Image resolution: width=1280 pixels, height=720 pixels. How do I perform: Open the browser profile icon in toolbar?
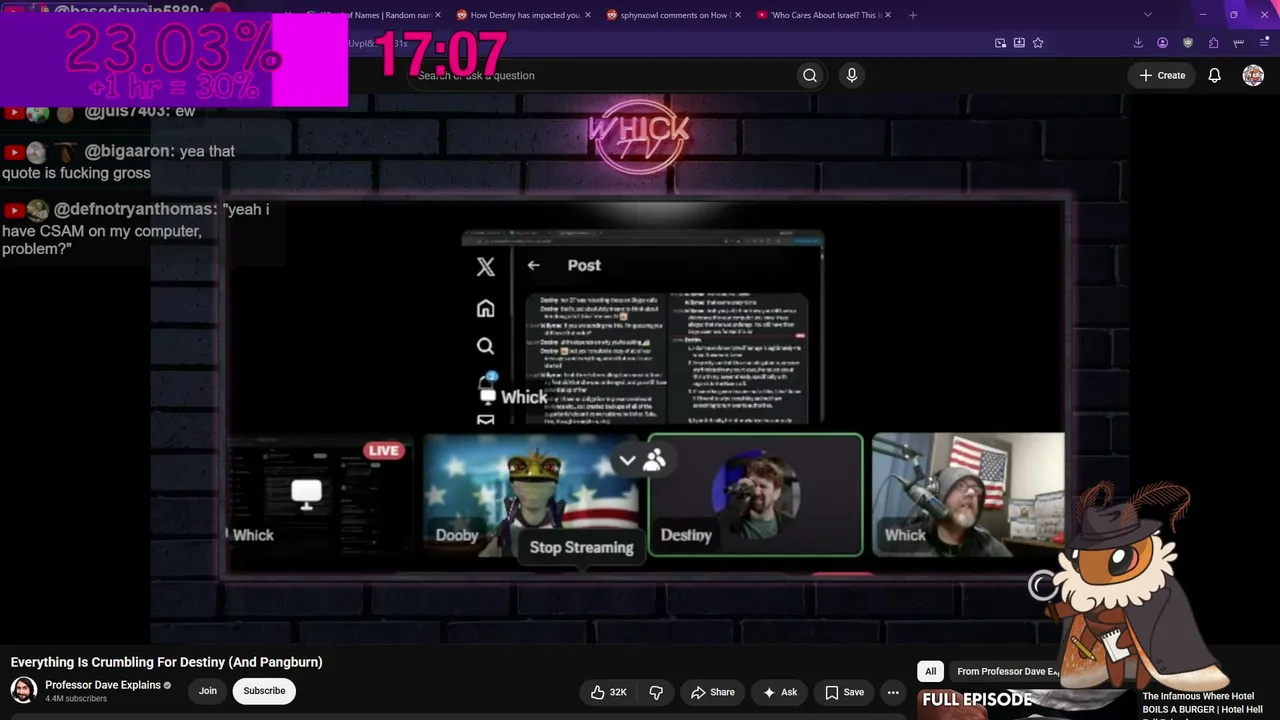point(1163,43)
